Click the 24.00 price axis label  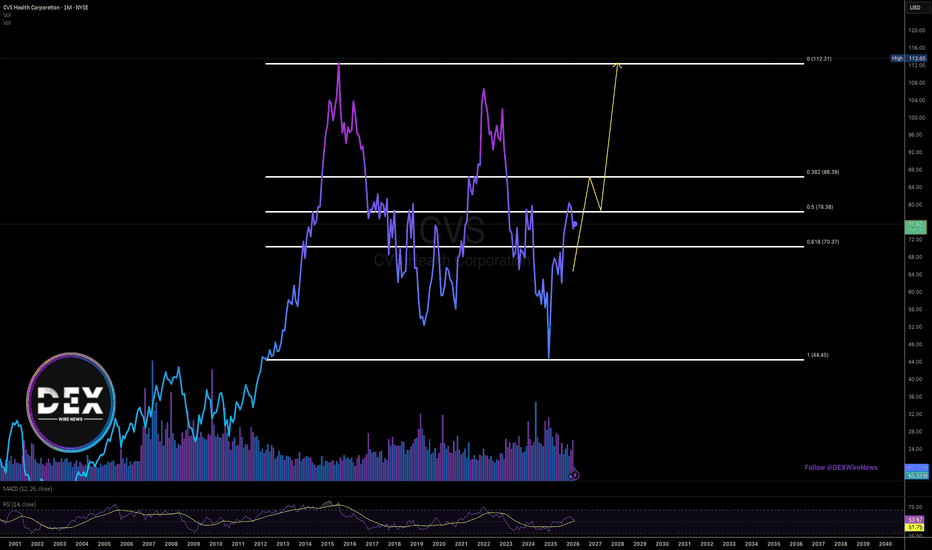pyautogui.click(x=916, y=449)
